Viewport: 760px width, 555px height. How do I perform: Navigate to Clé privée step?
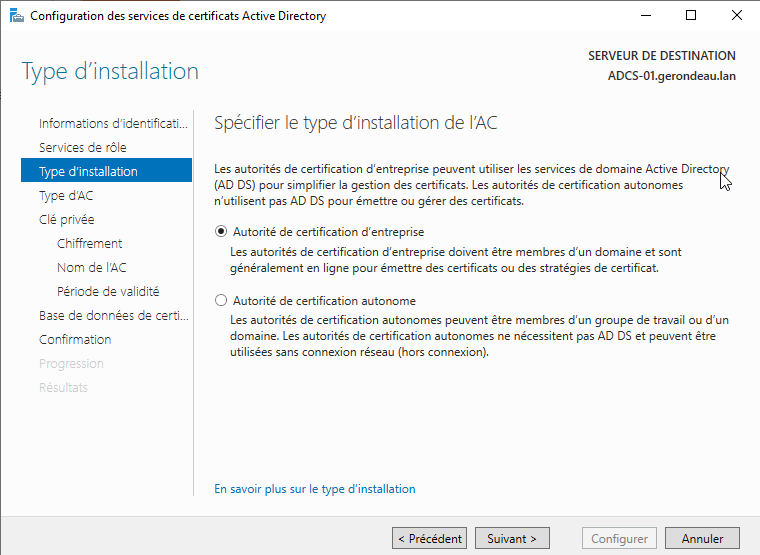point(66,220)
